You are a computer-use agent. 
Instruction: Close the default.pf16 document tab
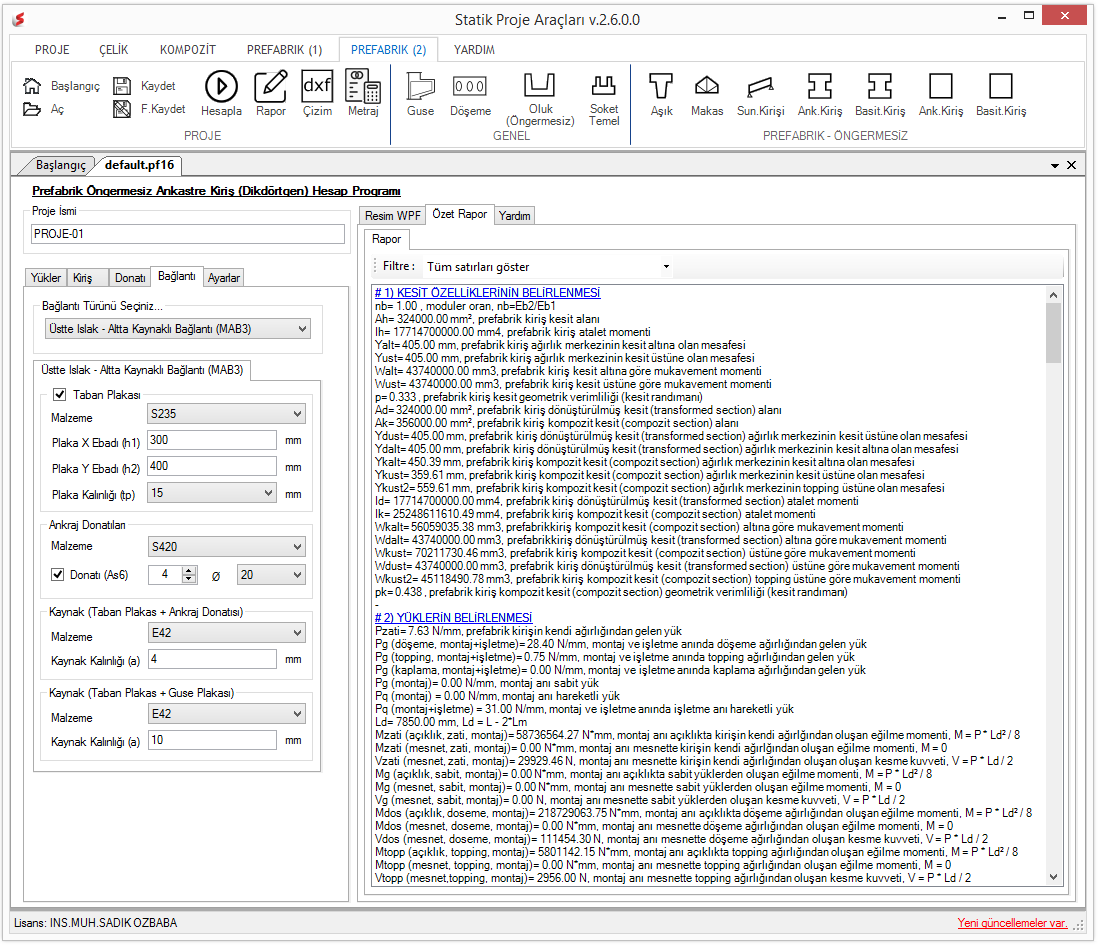(x=1071, y=165)
